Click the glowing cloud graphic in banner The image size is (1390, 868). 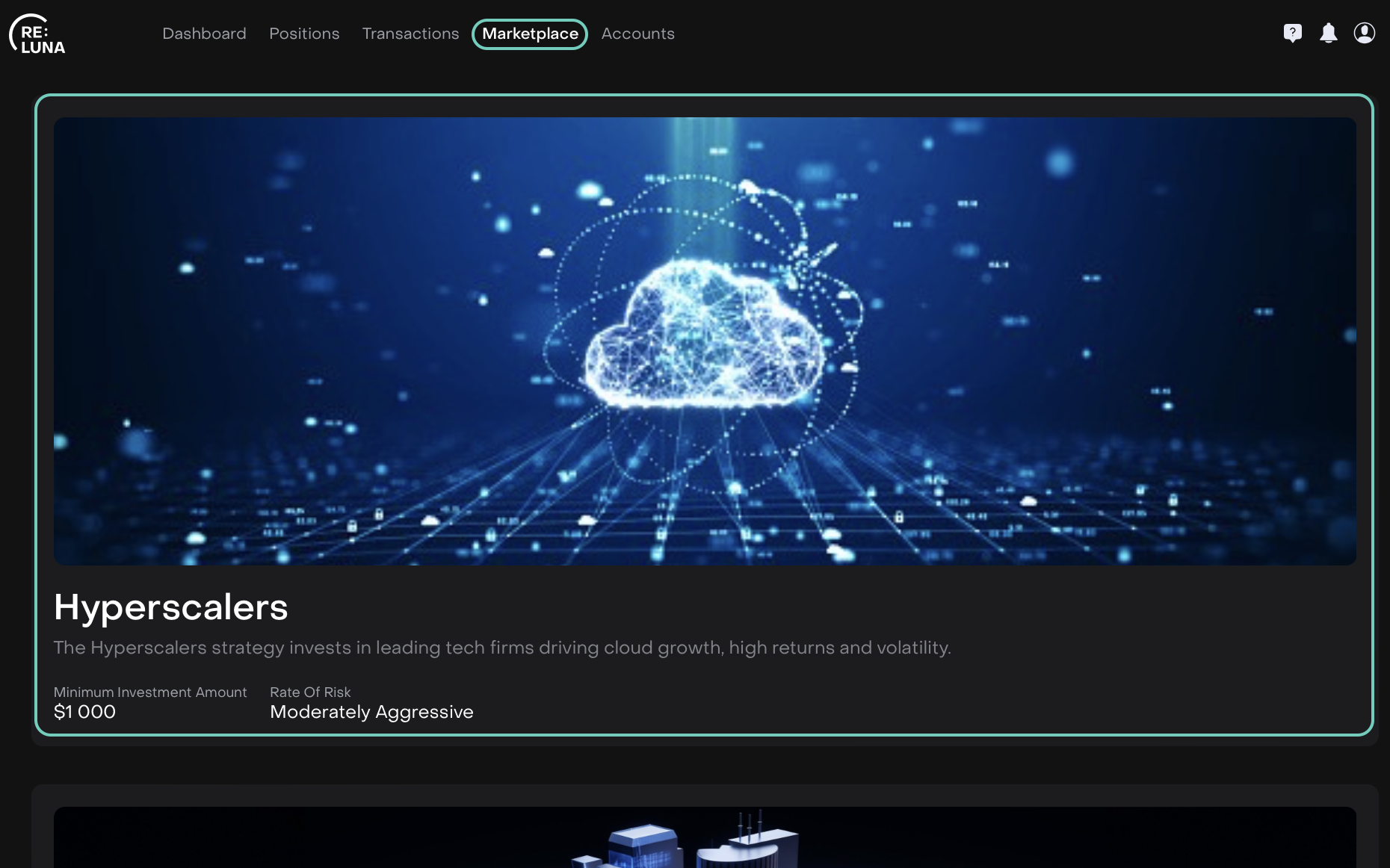click(x=702, y=336)
